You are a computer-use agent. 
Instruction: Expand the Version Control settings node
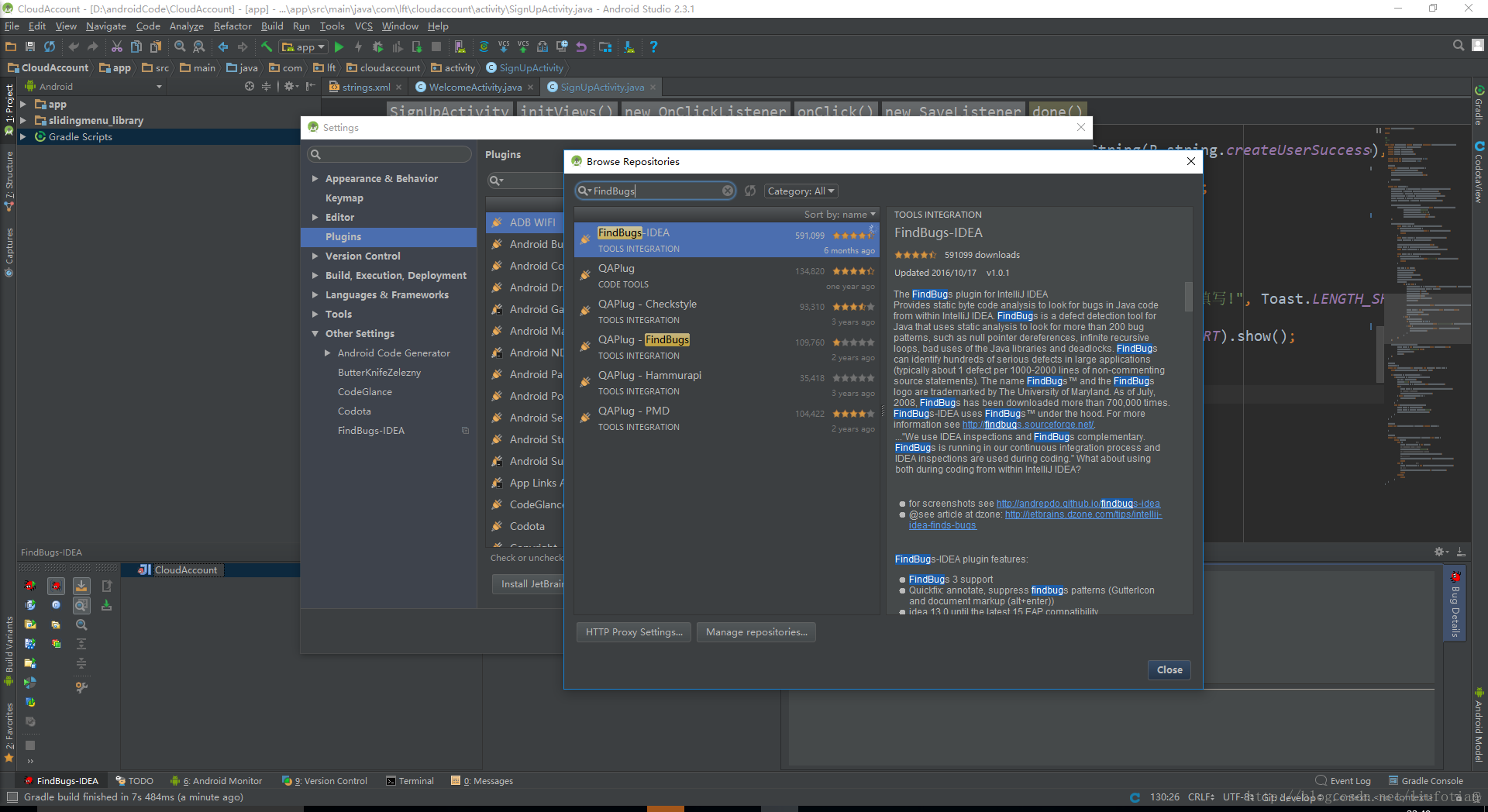[x=315, y=256]
